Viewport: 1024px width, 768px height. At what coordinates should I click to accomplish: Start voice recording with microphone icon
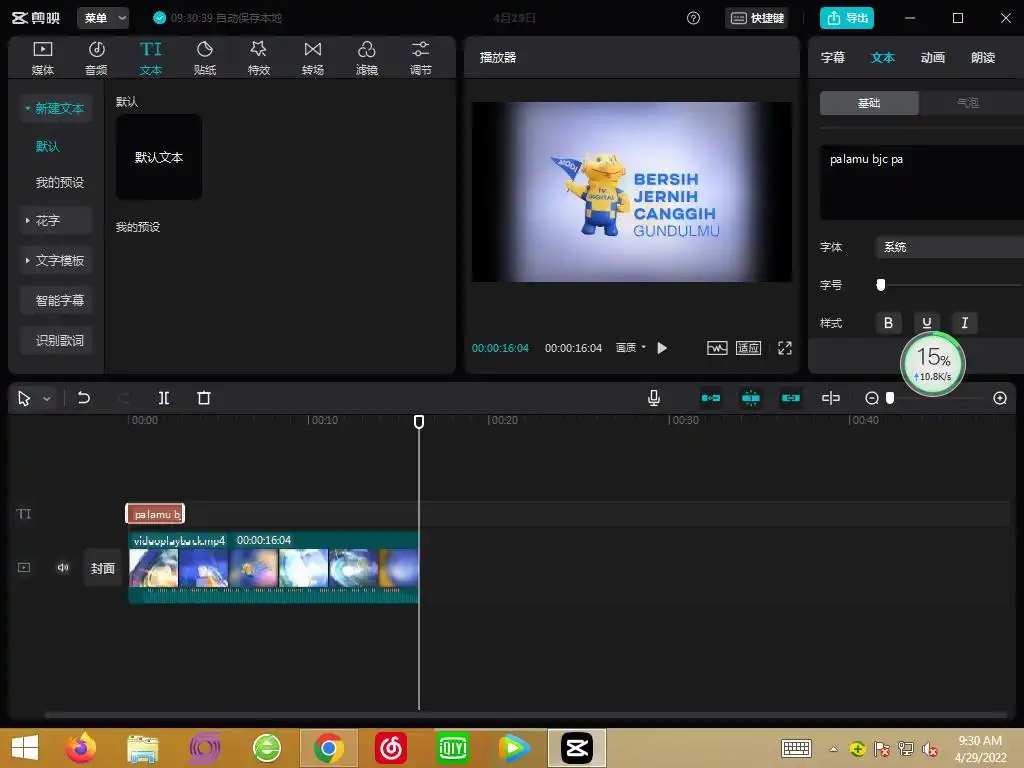[x=654, y=398]
